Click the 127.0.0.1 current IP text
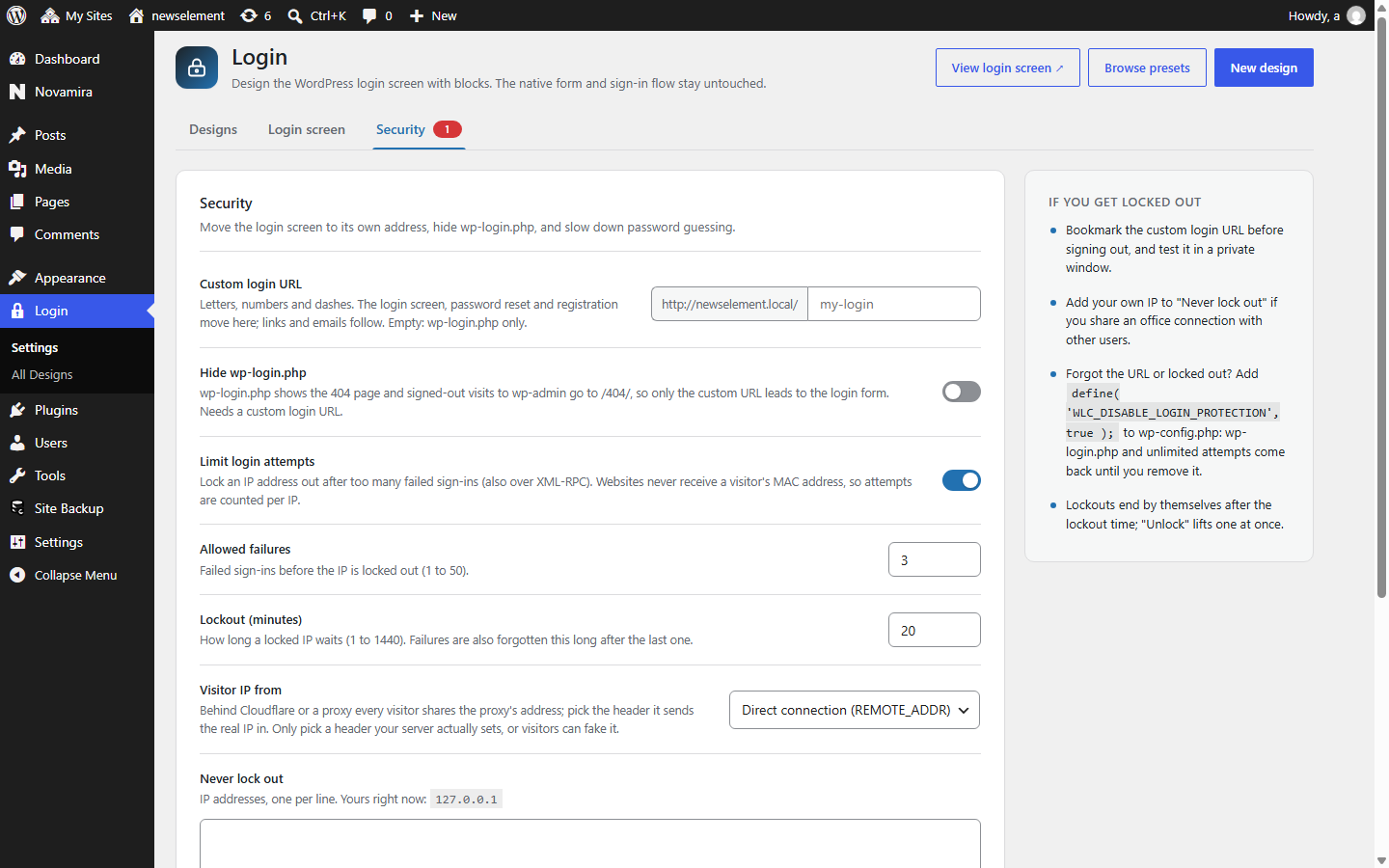 pyautogui.click(x=466, y=800)
